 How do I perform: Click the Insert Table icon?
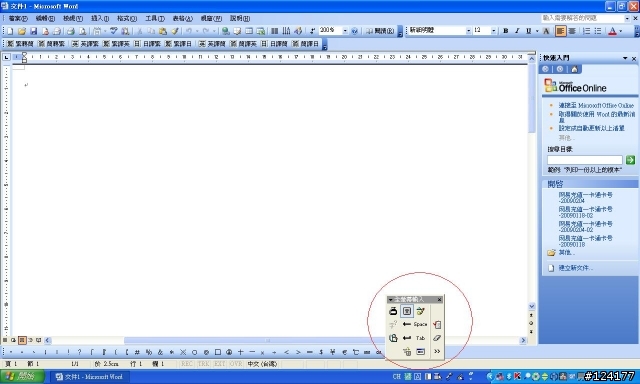click(x=249, y=31)
